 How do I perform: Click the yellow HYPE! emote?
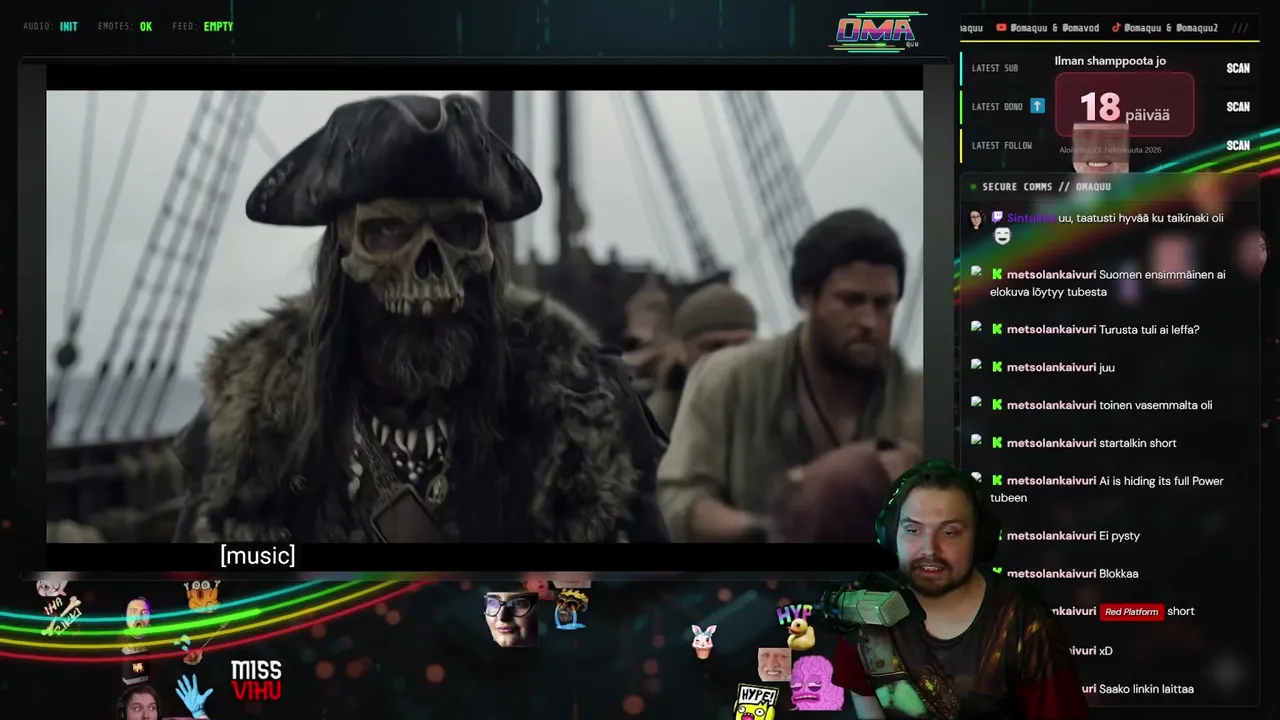756,702
